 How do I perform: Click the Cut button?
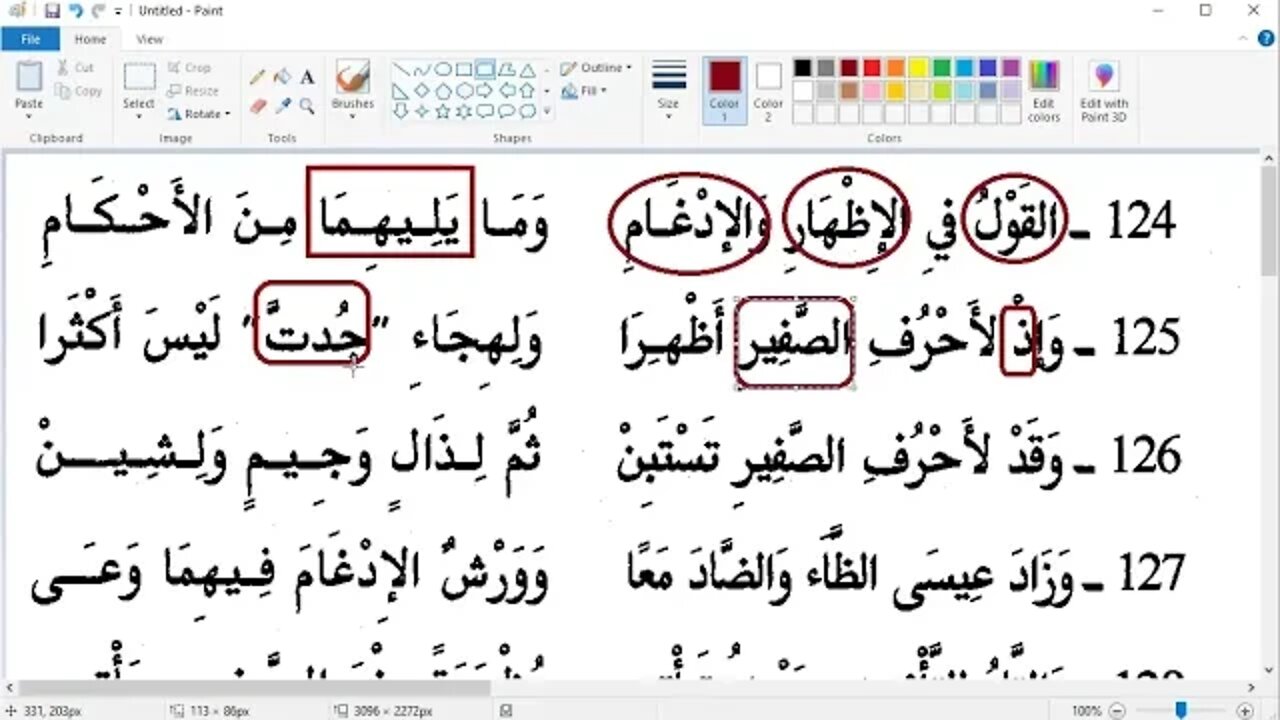75,68
